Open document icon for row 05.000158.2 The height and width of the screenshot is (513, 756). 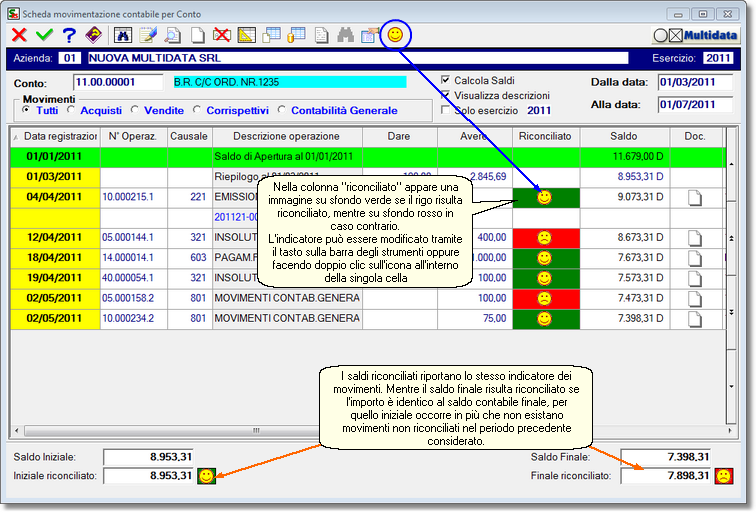click(x=695, y=299)
